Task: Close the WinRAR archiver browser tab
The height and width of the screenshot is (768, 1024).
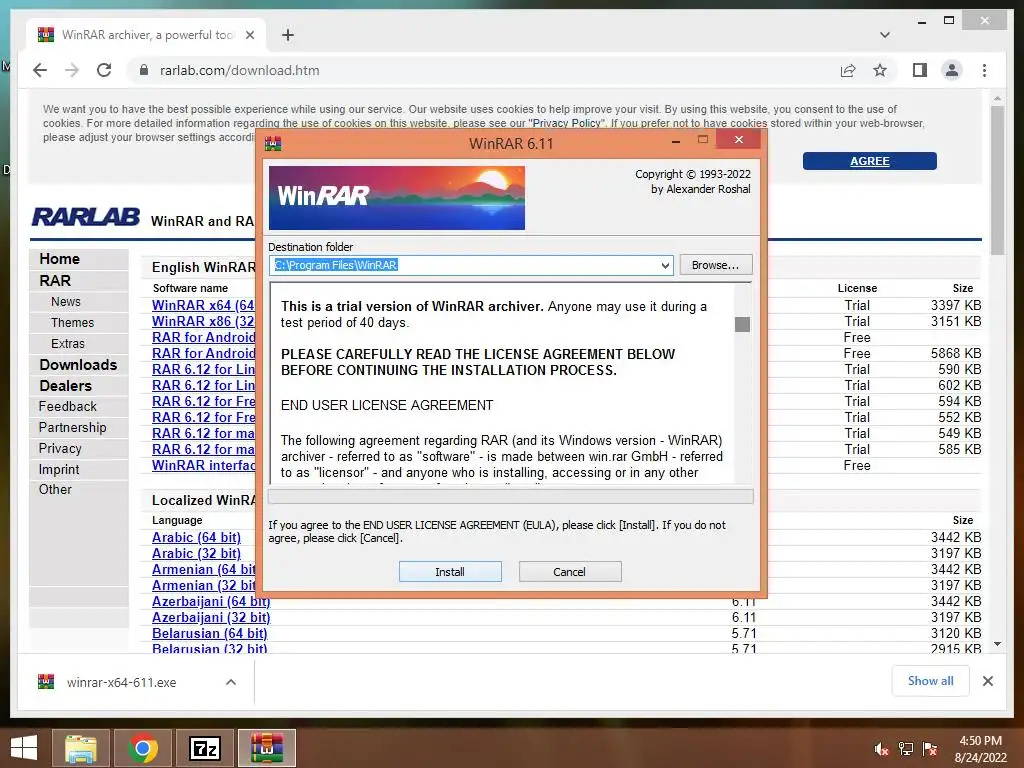Action: [x=249, y=35]
